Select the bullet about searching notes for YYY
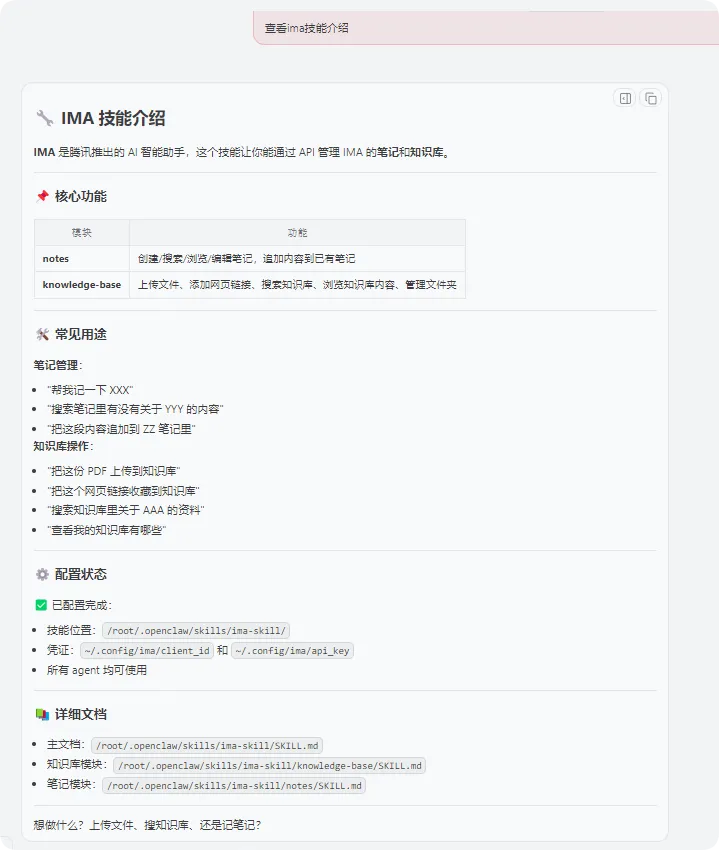719x850 pixels. point(135,409)
